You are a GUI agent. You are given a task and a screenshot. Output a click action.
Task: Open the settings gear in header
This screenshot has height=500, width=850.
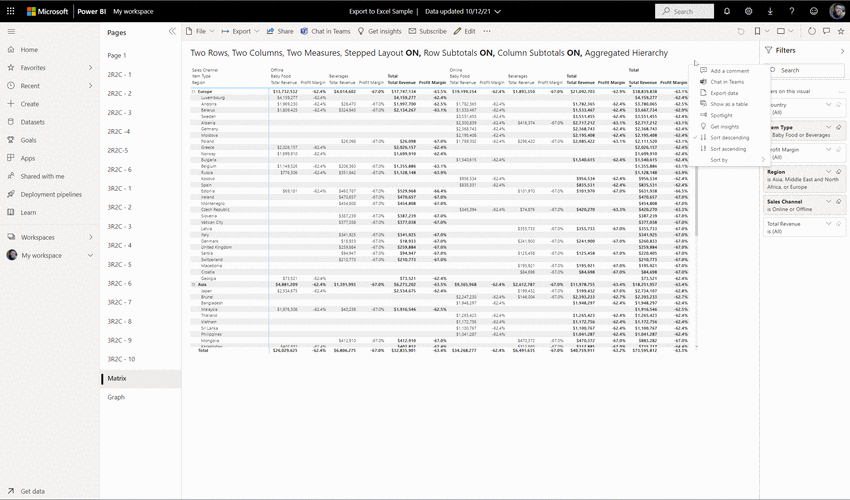[749, 11]
